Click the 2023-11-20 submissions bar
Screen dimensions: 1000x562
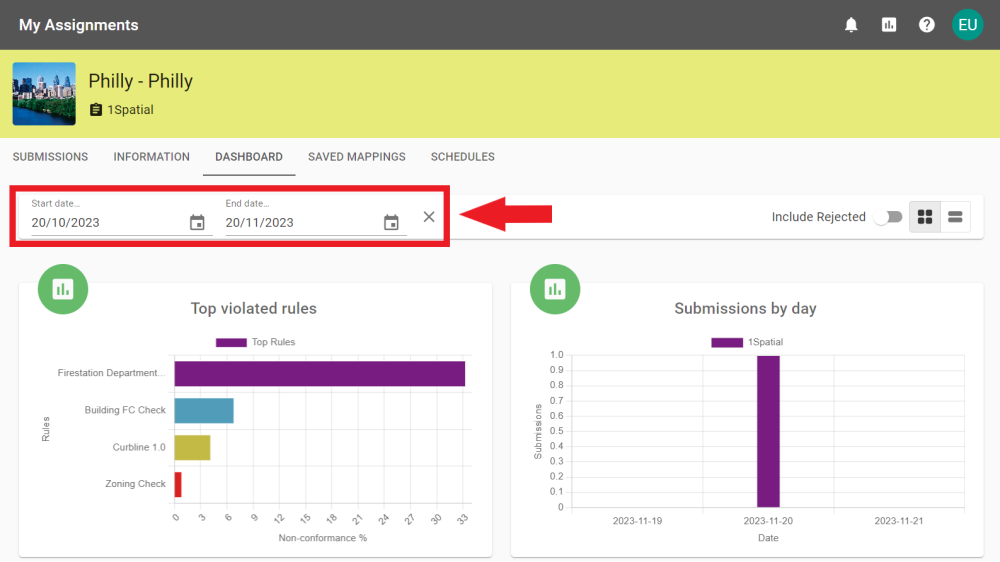point(768,431)
